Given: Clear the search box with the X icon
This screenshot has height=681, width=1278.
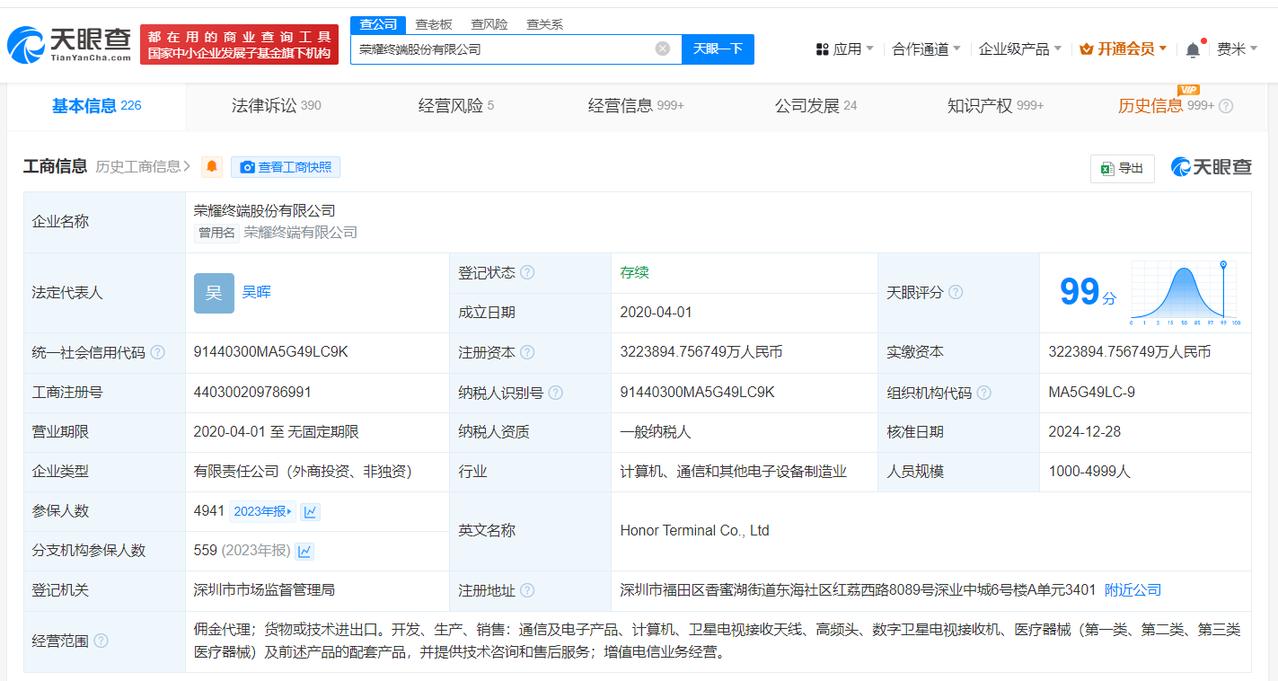Looking at the screenshot, I should point(662,49).
